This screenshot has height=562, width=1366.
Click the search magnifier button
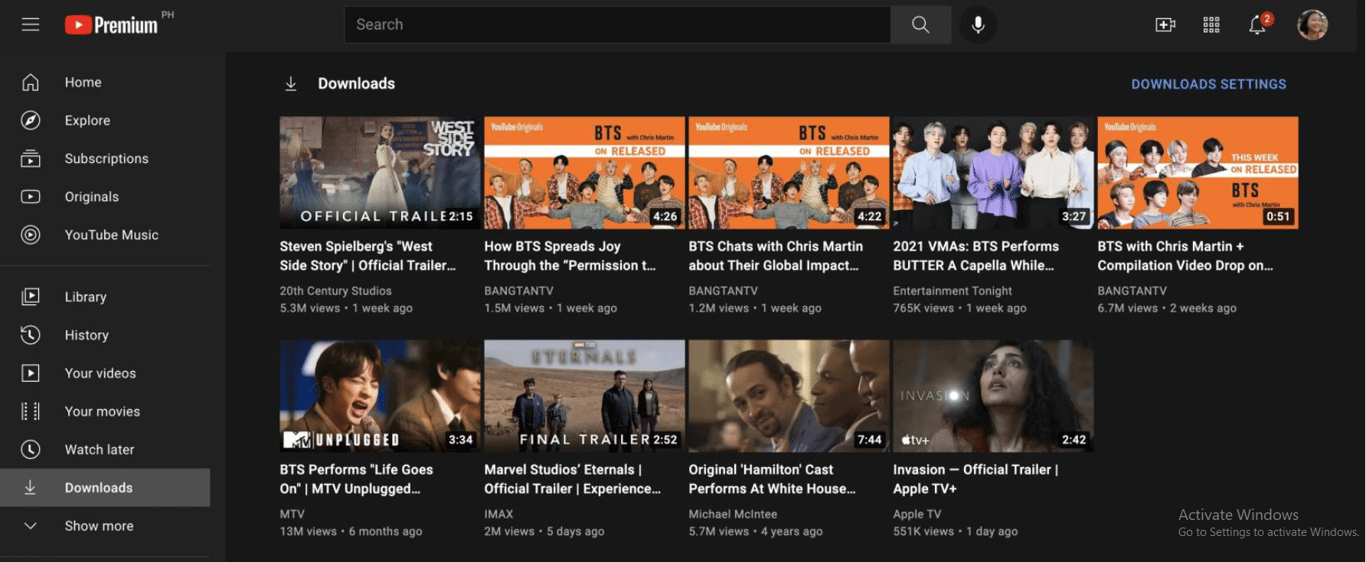pyautogui.click(x=921, y=25)
